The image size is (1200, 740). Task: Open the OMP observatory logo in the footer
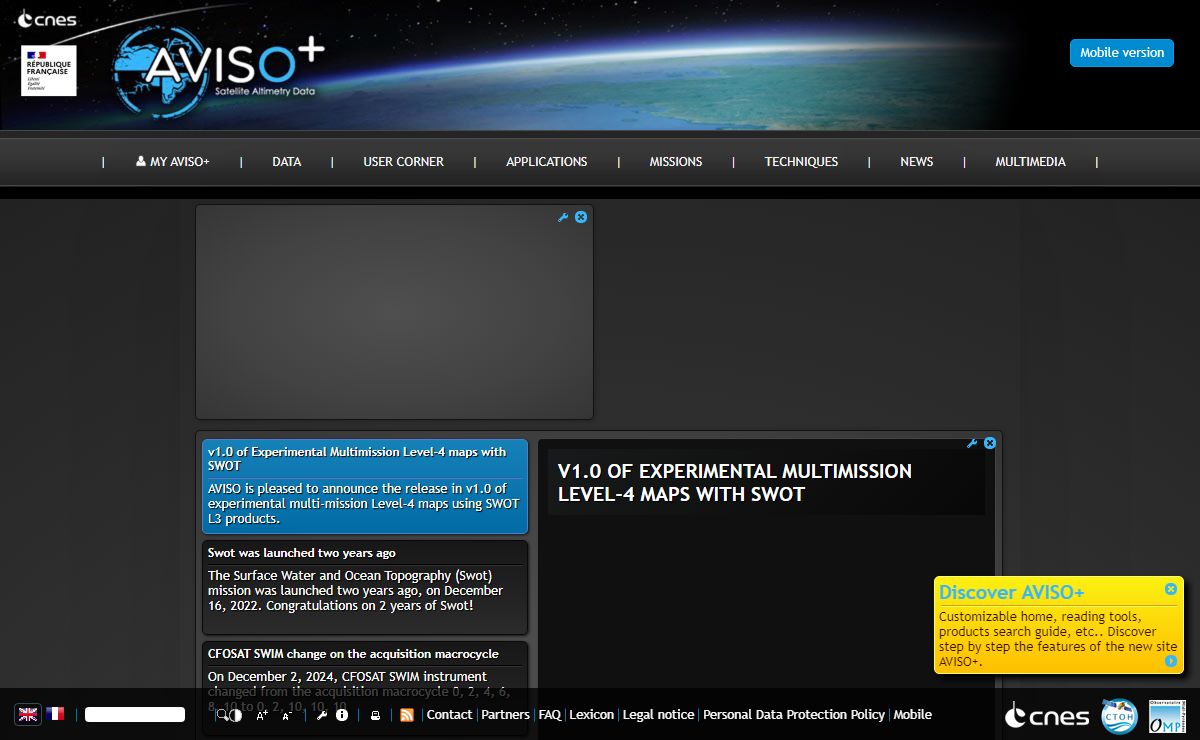pos(1166,716)
